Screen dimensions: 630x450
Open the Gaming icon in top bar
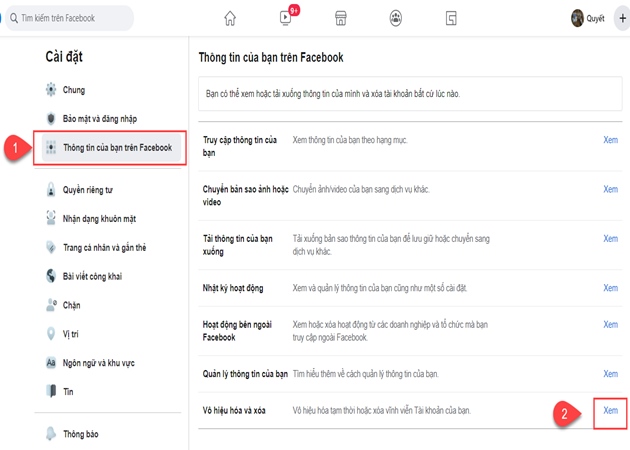(x=451, y=18)
